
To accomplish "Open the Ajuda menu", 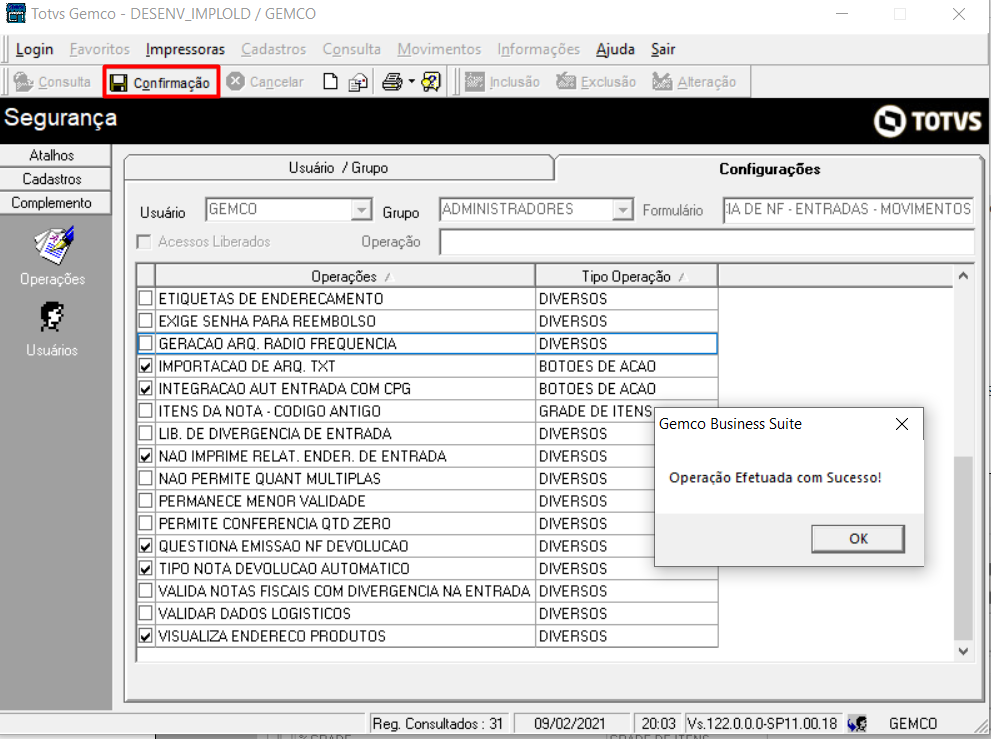I will 615,49.
